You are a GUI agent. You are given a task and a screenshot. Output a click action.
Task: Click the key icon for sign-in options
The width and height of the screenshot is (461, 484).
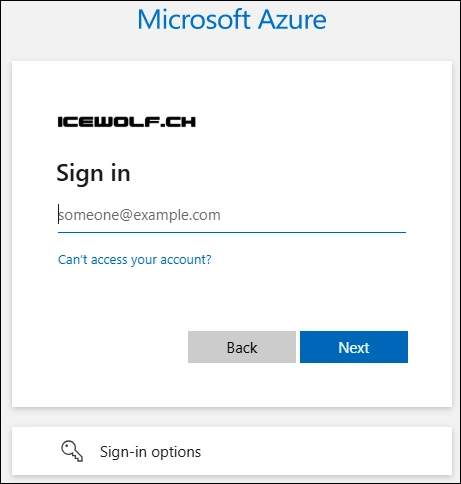coord(72,451)
